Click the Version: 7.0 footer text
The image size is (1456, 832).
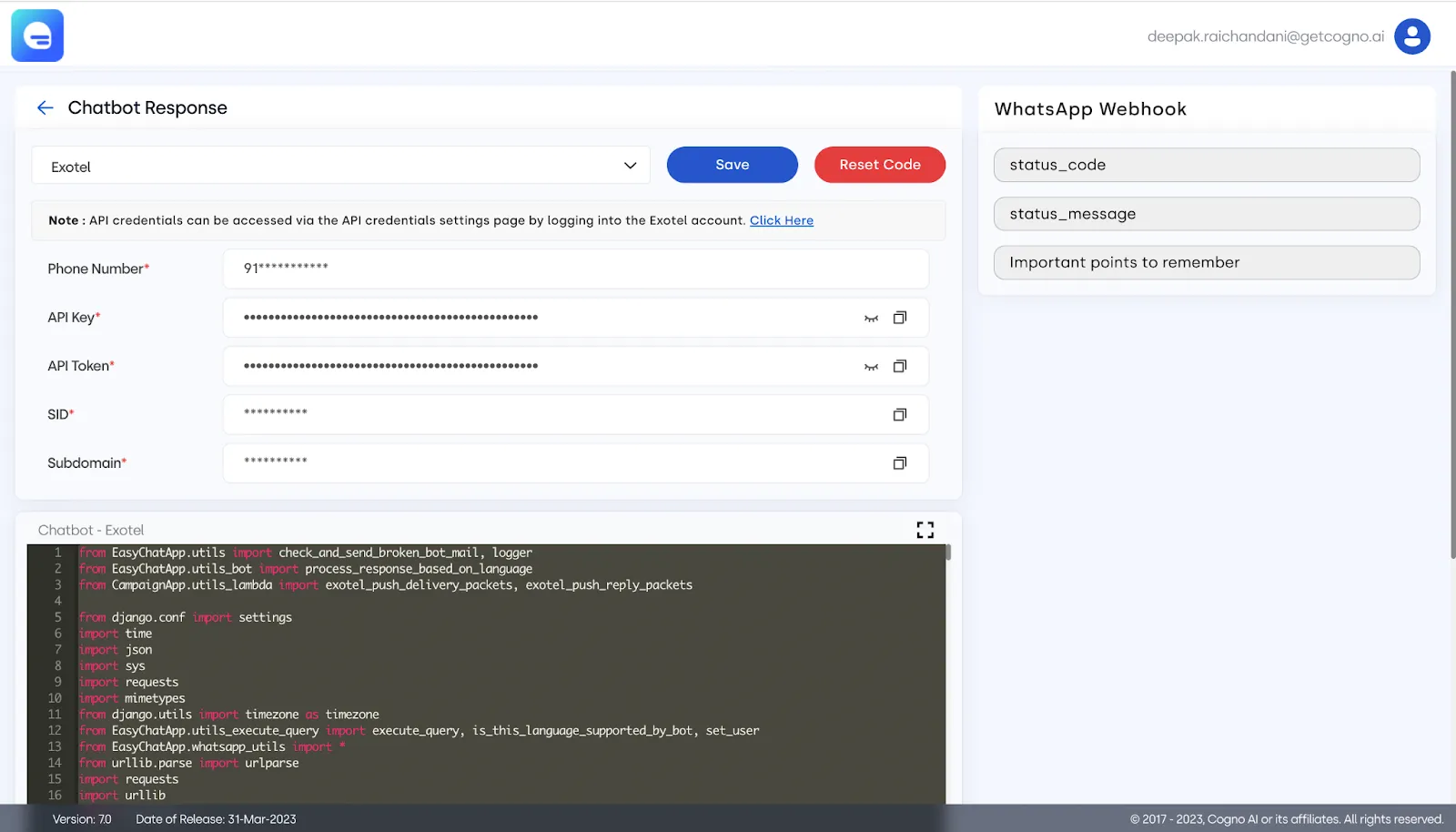tap(82, 819)
